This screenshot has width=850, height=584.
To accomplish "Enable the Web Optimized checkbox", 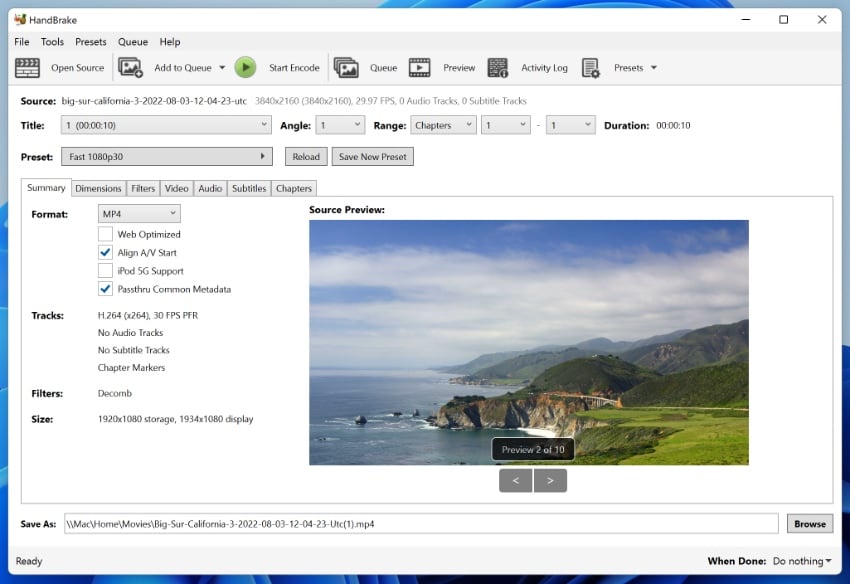I will click(105, 234).
